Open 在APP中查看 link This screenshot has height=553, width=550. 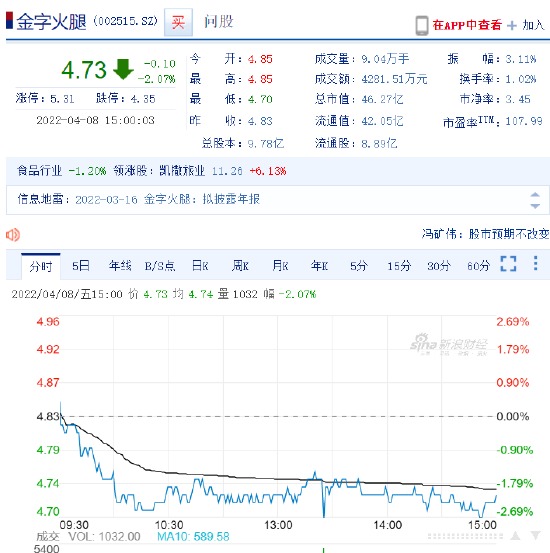point(467,25)
